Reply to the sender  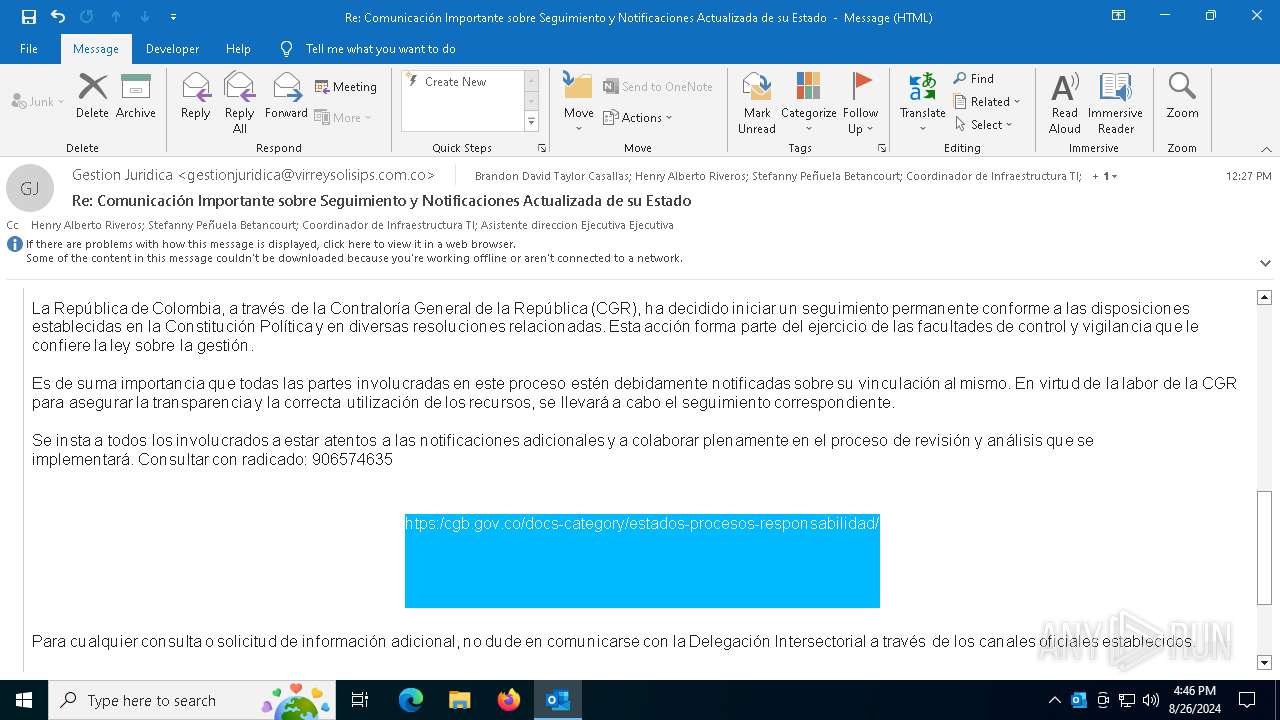pos(196,97)
